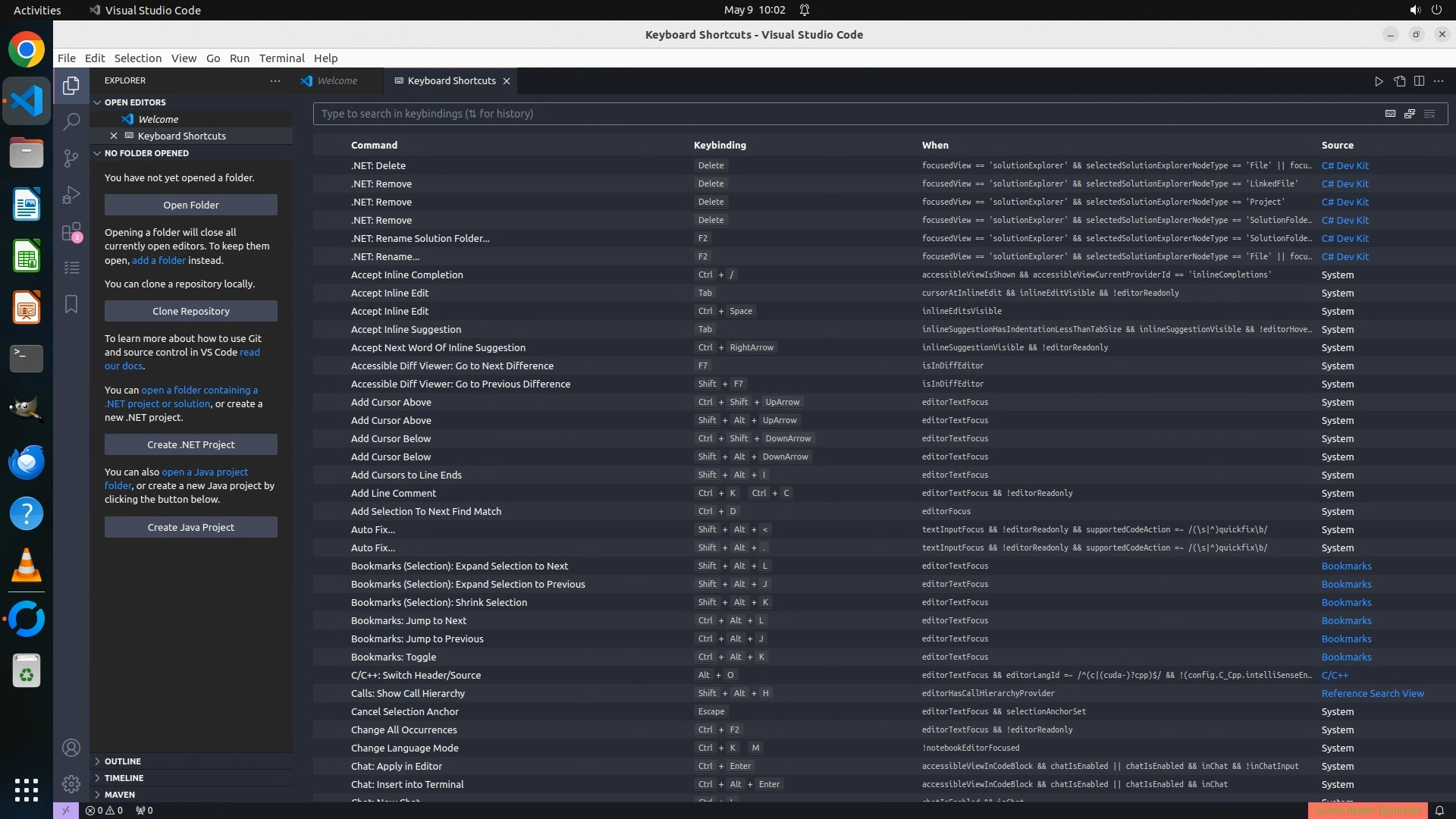Focus the keybindings search field
Screen dimensions: 1456x819
834,114
